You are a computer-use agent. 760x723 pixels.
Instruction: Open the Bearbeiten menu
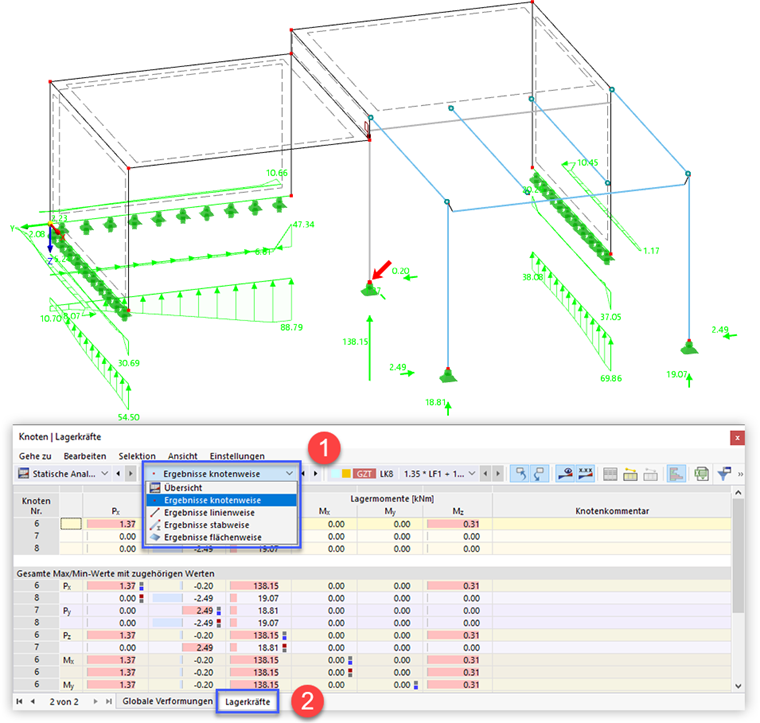point(85,456)
